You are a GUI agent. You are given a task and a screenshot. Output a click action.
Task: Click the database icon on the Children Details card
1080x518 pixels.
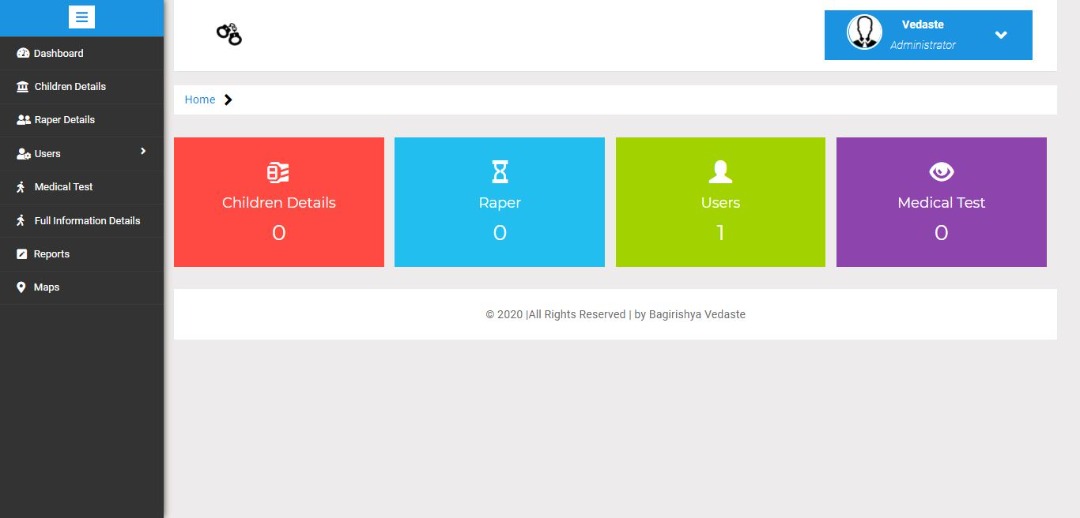pos(278,172)
